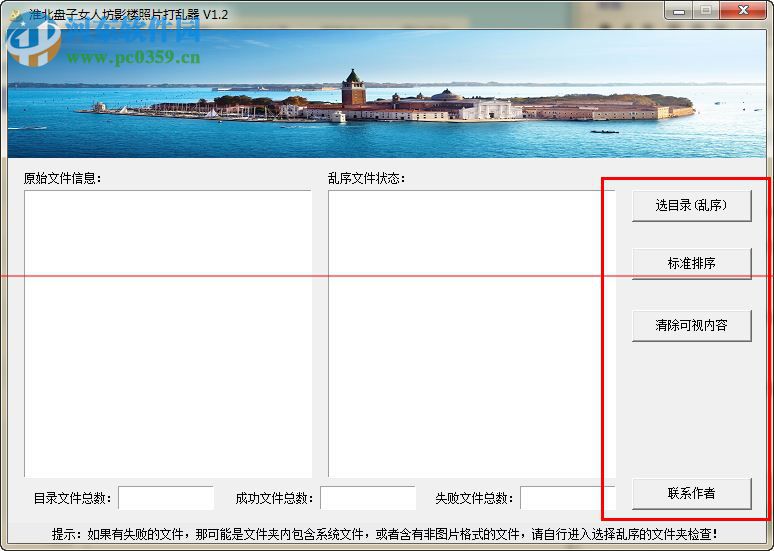Viewport: 774px width, 551px height.
Task: Click inside the 原始文件信息 list box
Action: pos(168,334)
